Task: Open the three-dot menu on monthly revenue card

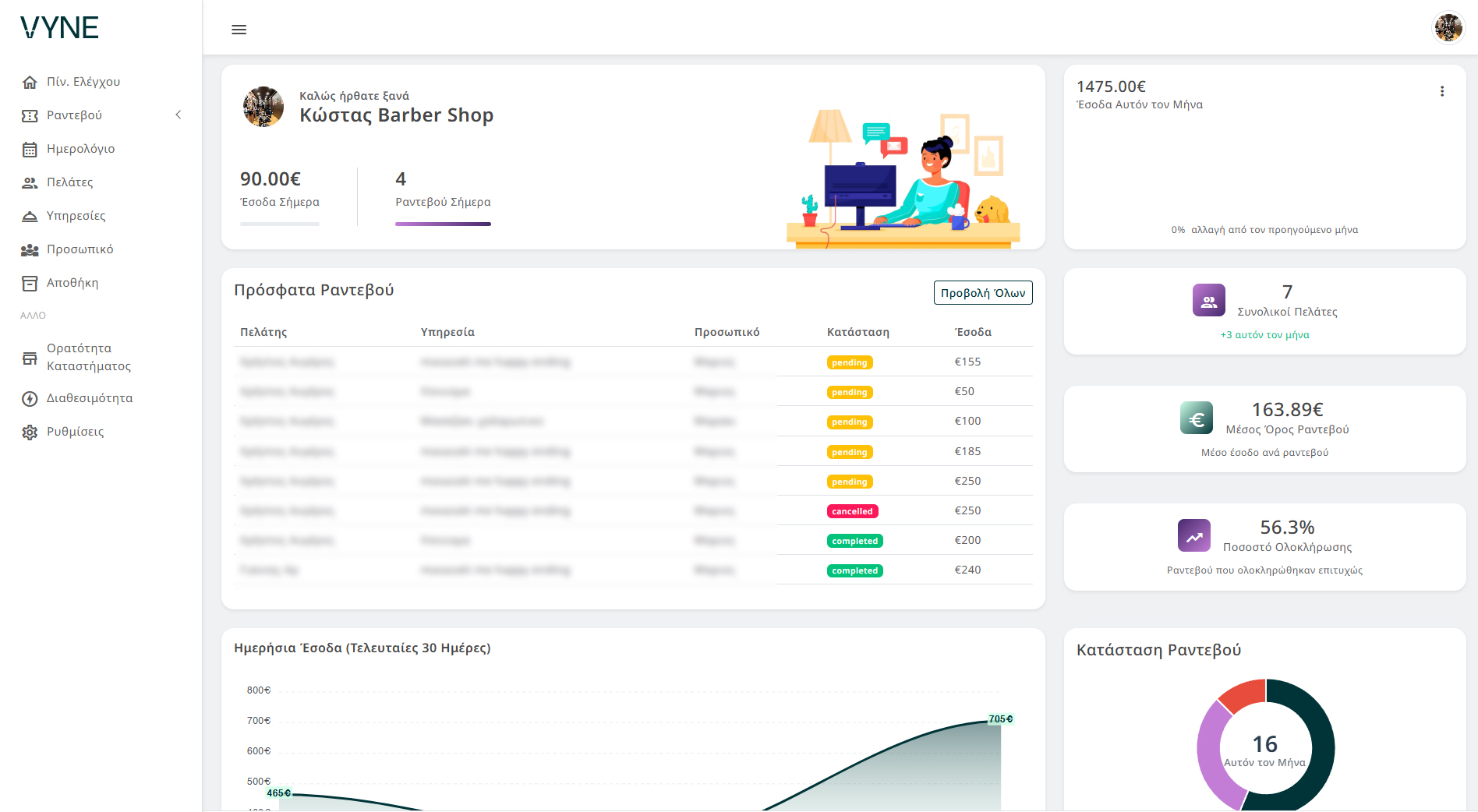Action: tap(1441, 91)
